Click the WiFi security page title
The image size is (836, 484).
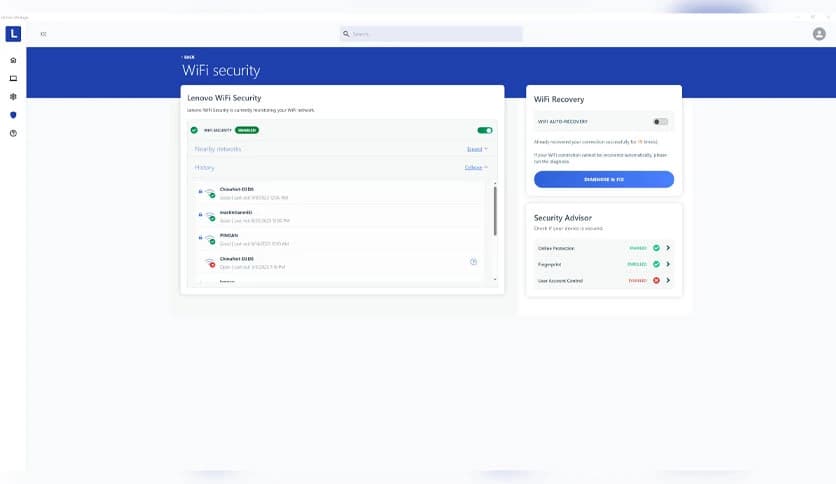tap(221, 70)
